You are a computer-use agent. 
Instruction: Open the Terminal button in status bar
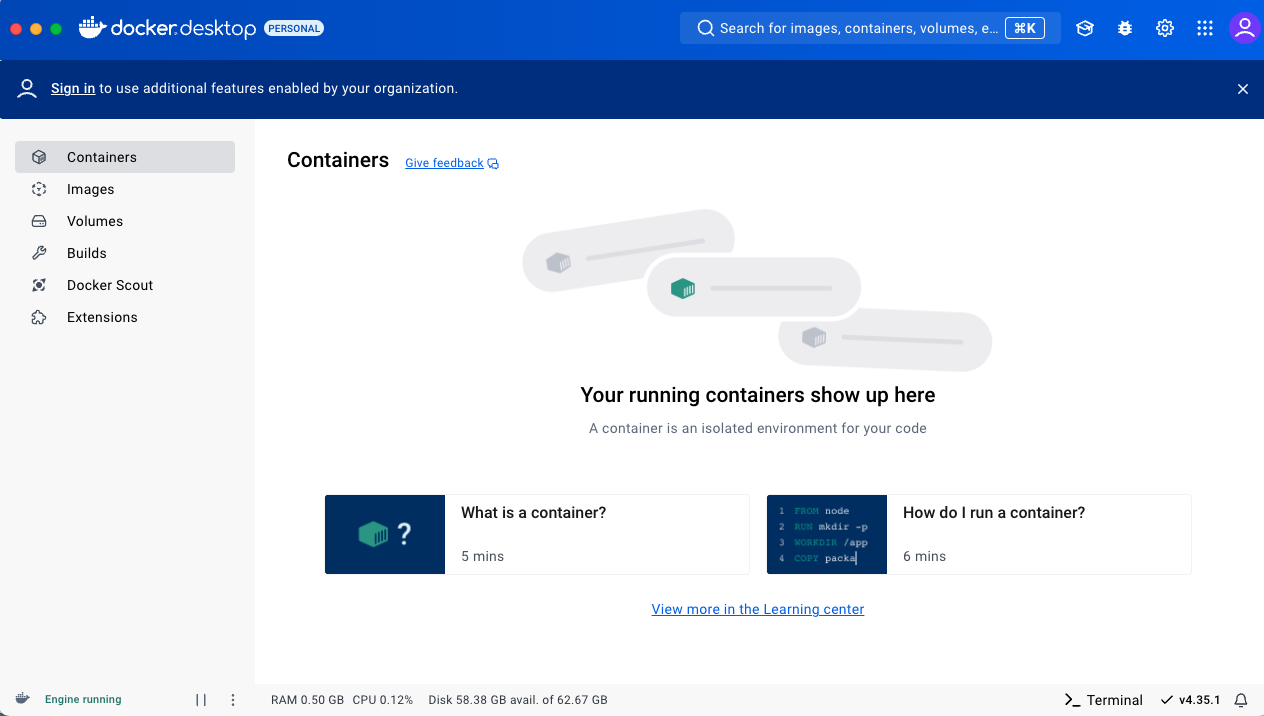pos(1103,700)
